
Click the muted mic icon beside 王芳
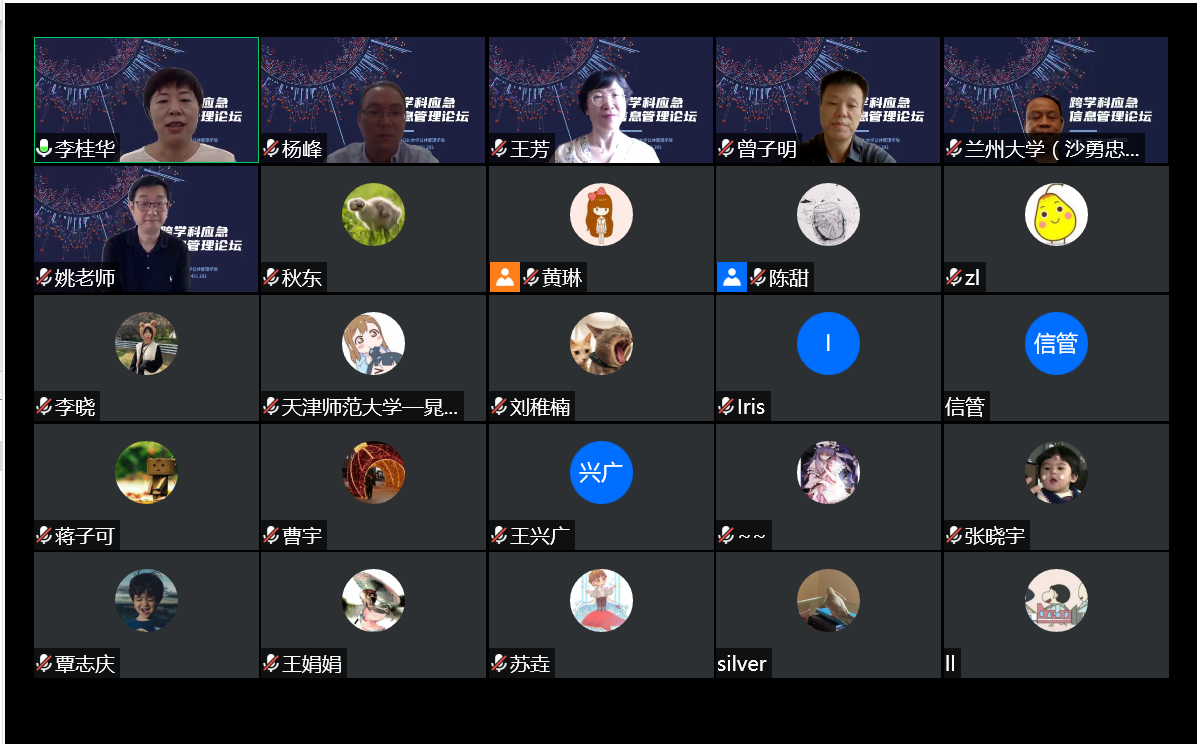click(499, 148)
